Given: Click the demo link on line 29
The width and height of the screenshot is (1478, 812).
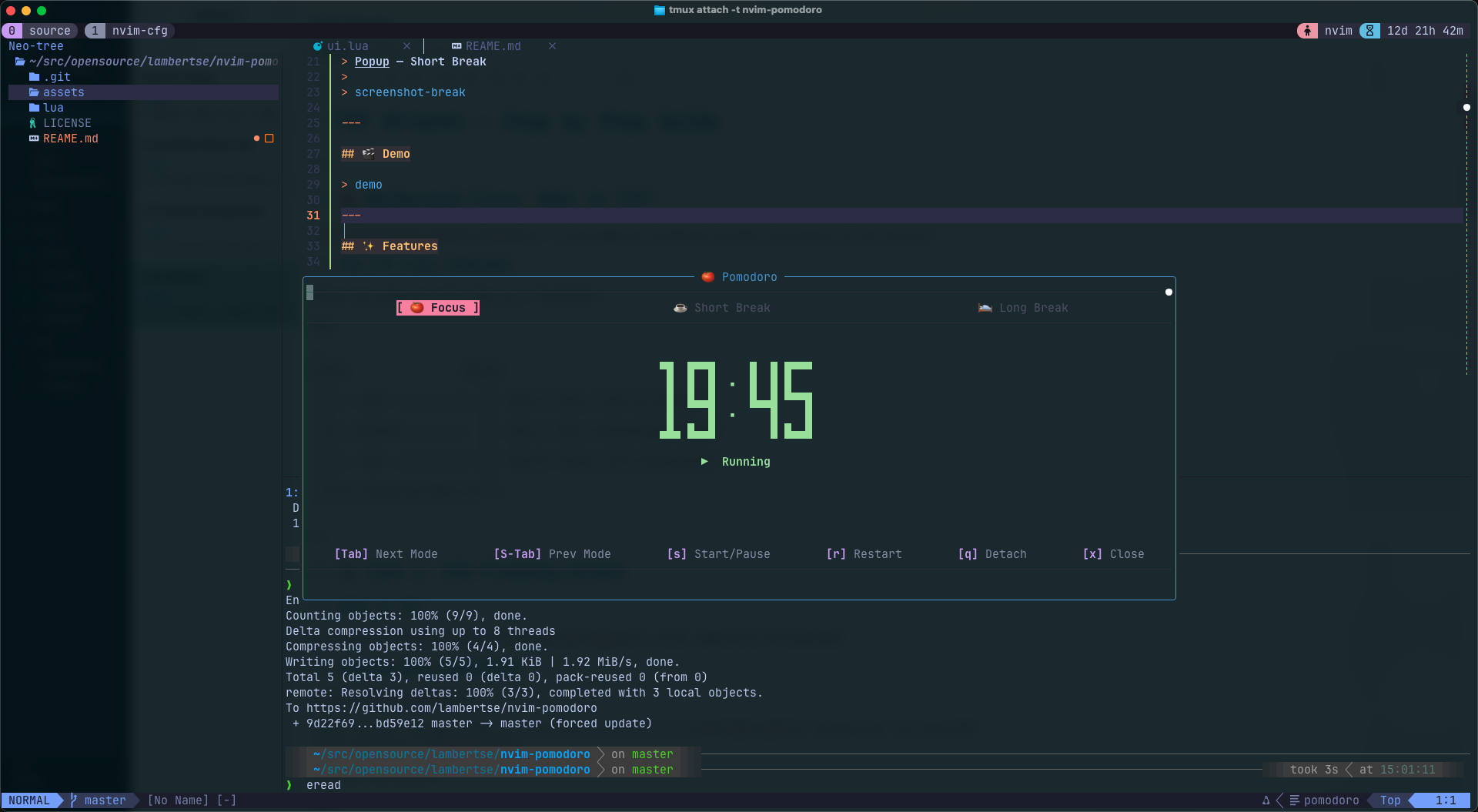Looking at the screenshot, I should pos(369,185).
